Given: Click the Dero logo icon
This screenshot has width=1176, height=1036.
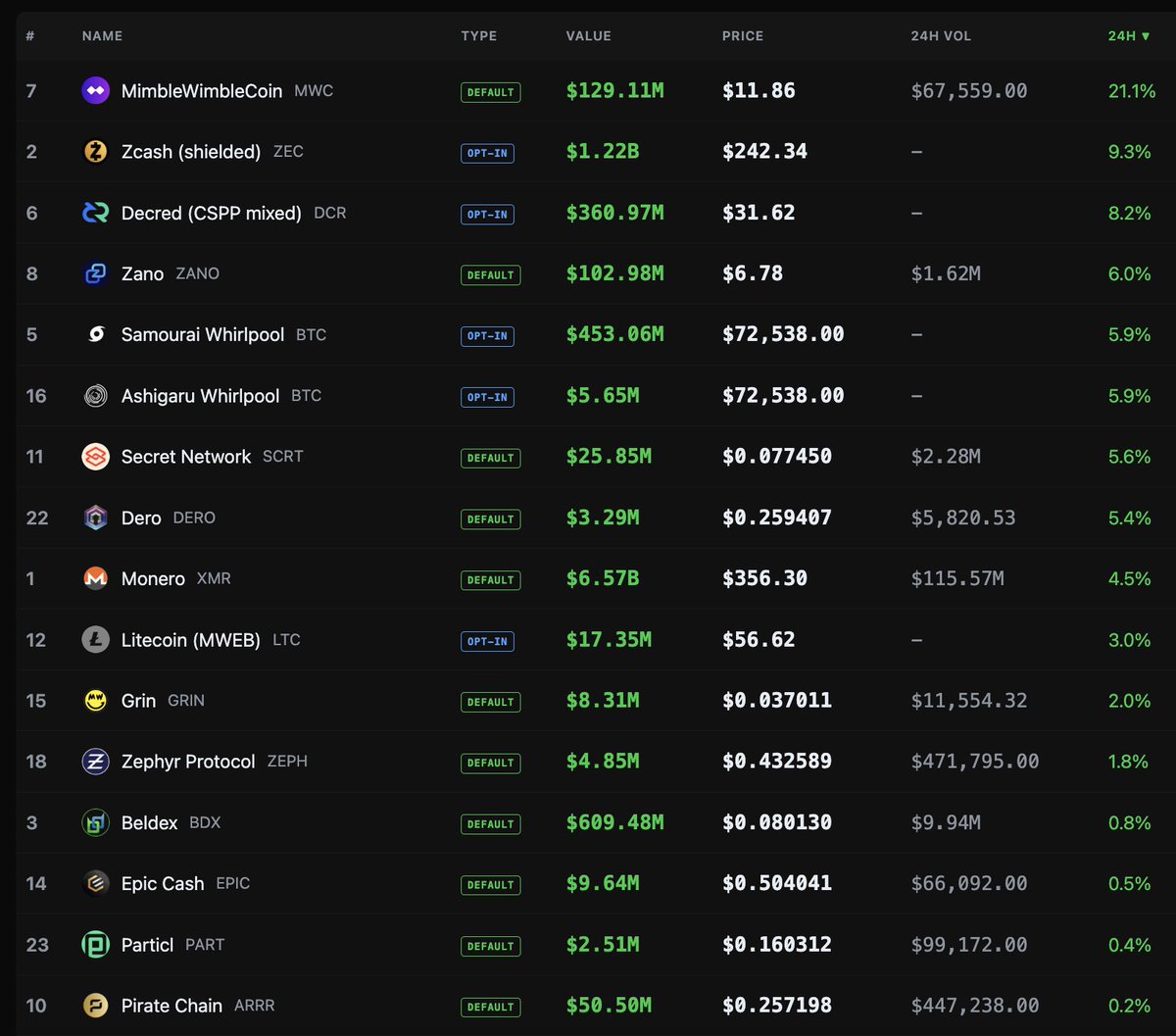Looking at the screenshot, I should click(95, 518).
